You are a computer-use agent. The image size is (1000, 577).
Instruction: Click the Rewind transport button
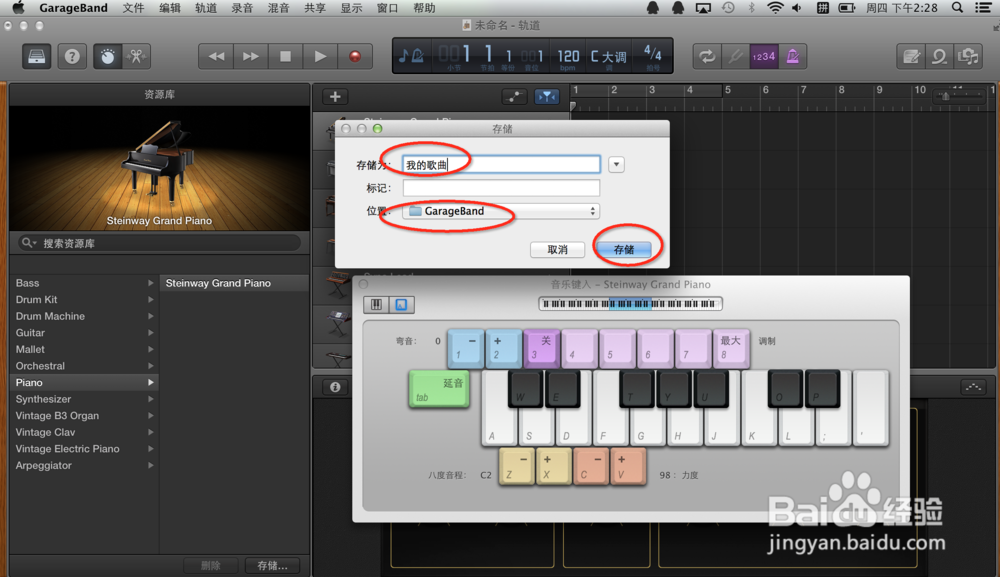coord(216,57)
